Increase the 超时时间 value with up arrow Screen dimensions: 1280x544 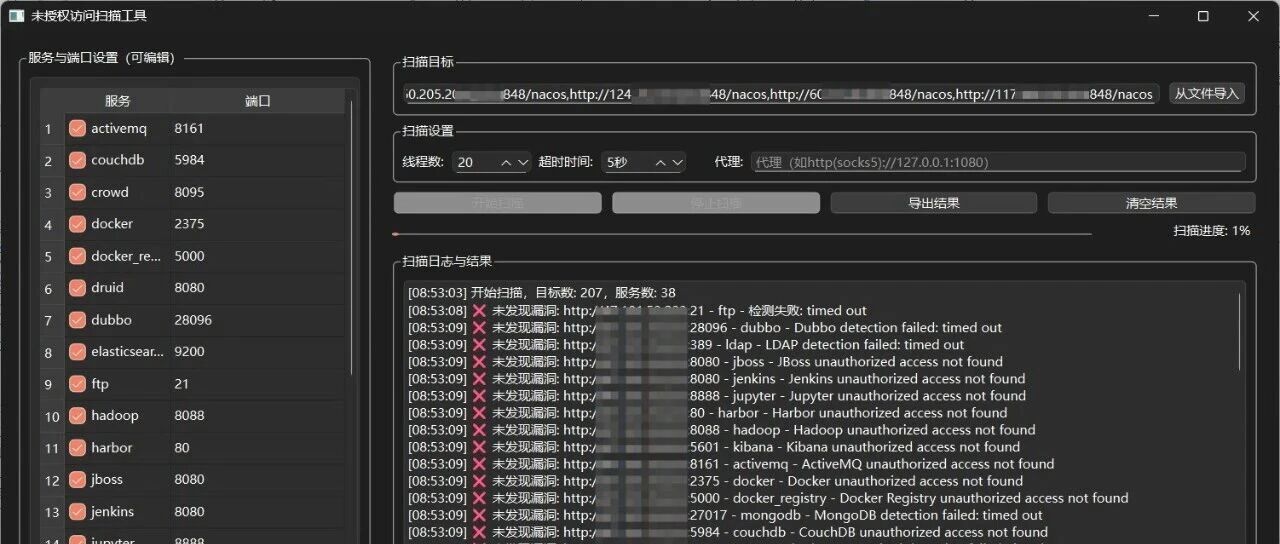[662, 162]
